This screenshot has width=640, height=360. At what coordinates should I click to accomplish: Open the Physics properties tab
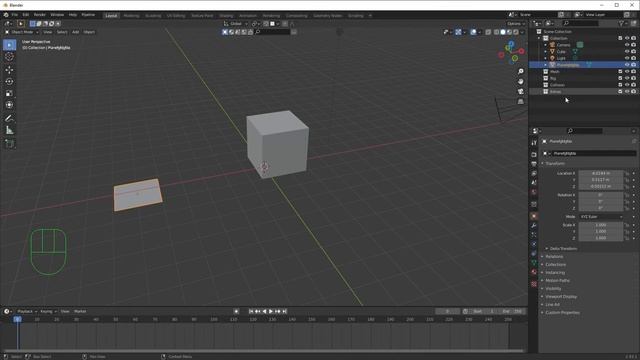tap(534, 244)
